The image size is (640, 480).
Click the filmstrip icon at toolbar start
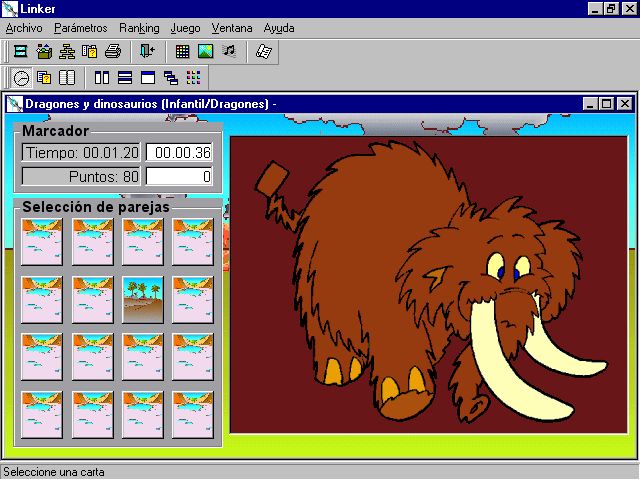coord(20,51)
